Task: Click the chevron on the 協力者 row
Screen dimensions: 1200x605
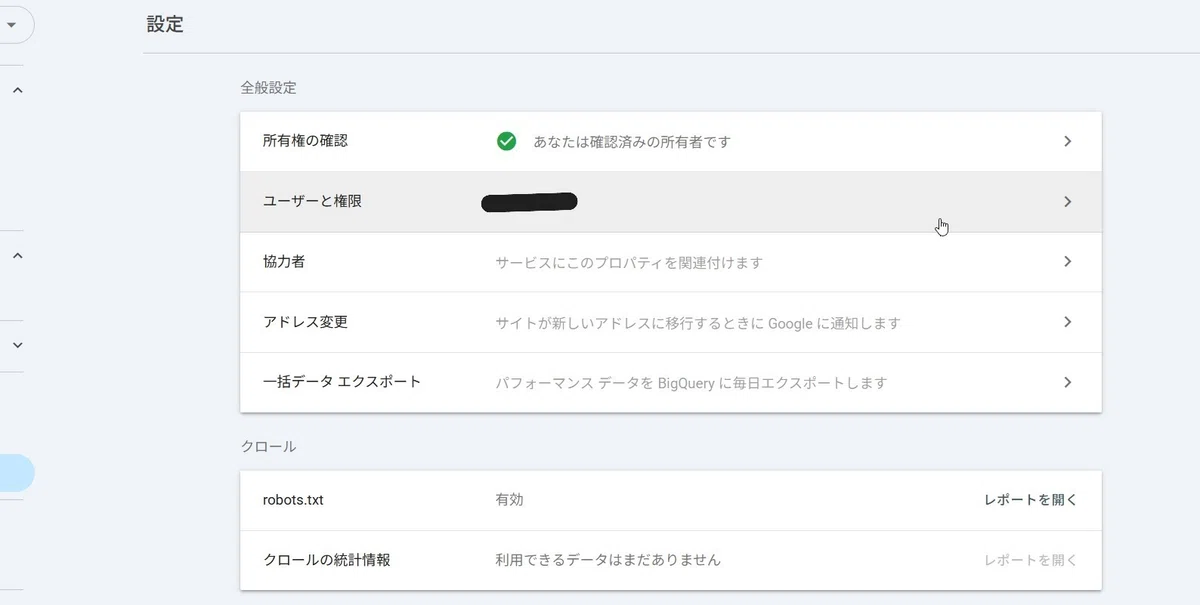Action: pos(1067,261)
